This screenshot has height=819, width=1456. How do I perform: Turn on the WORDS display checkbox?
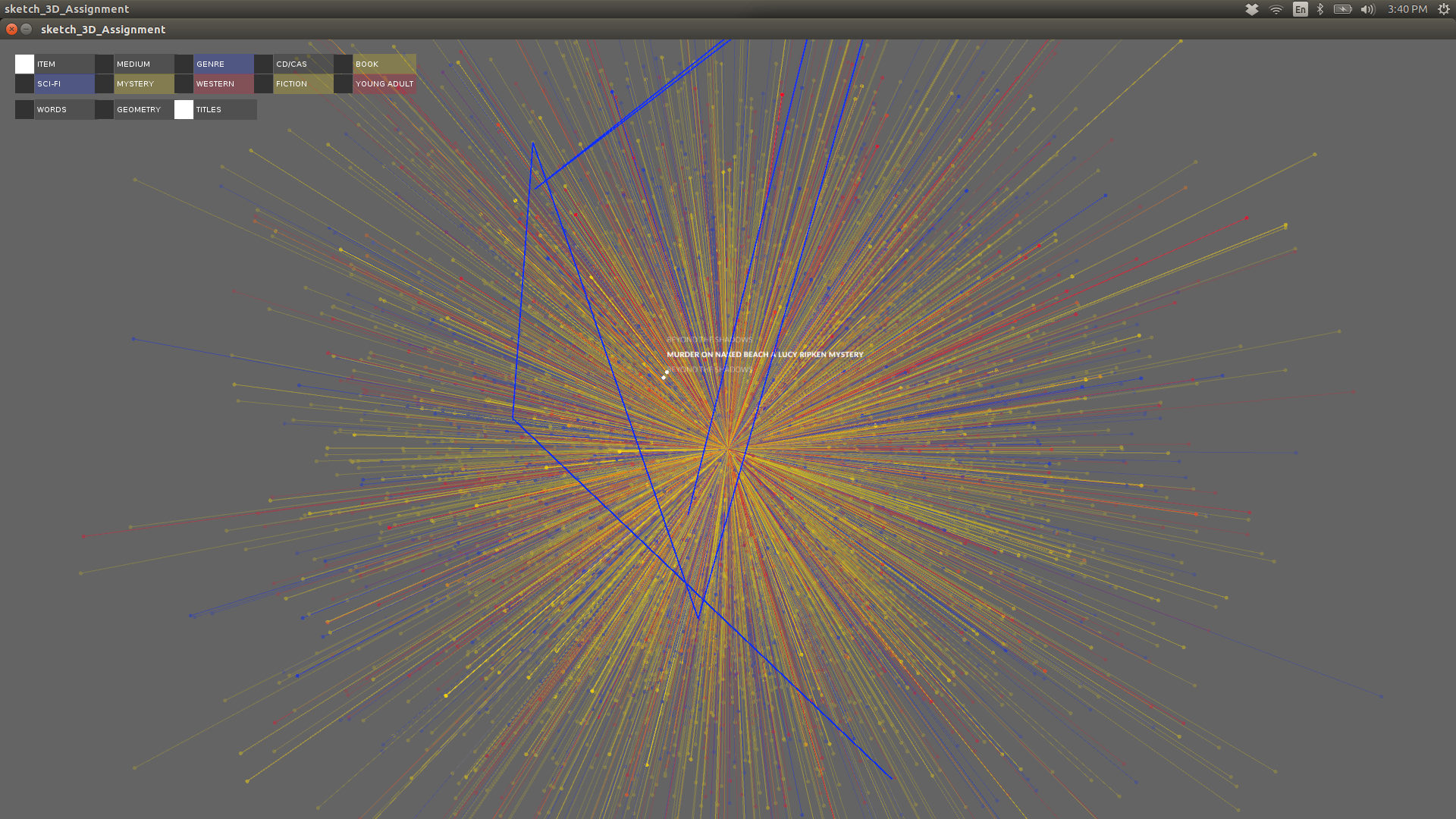point(24,109)
